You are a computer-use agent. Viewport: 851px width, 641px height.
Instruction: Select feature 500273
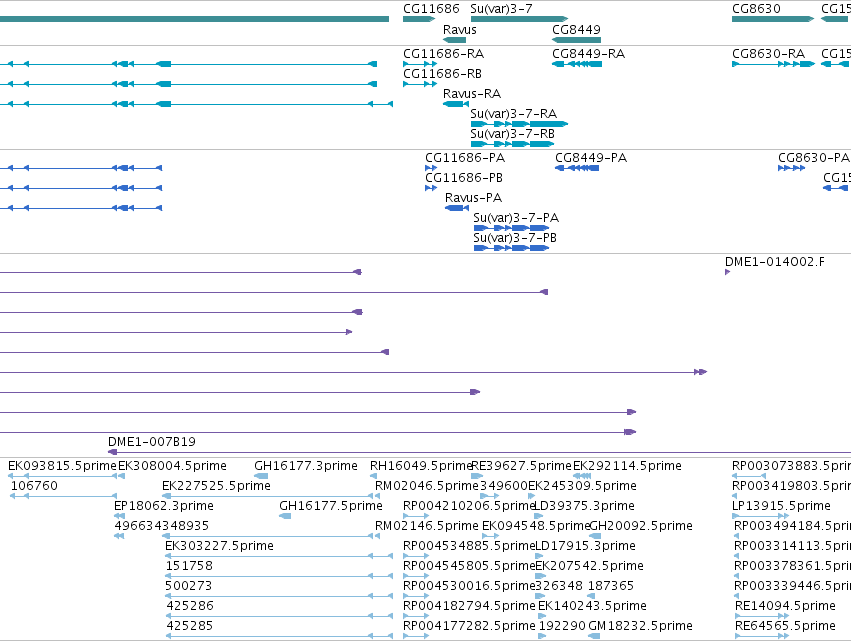[x=278, y=596]
